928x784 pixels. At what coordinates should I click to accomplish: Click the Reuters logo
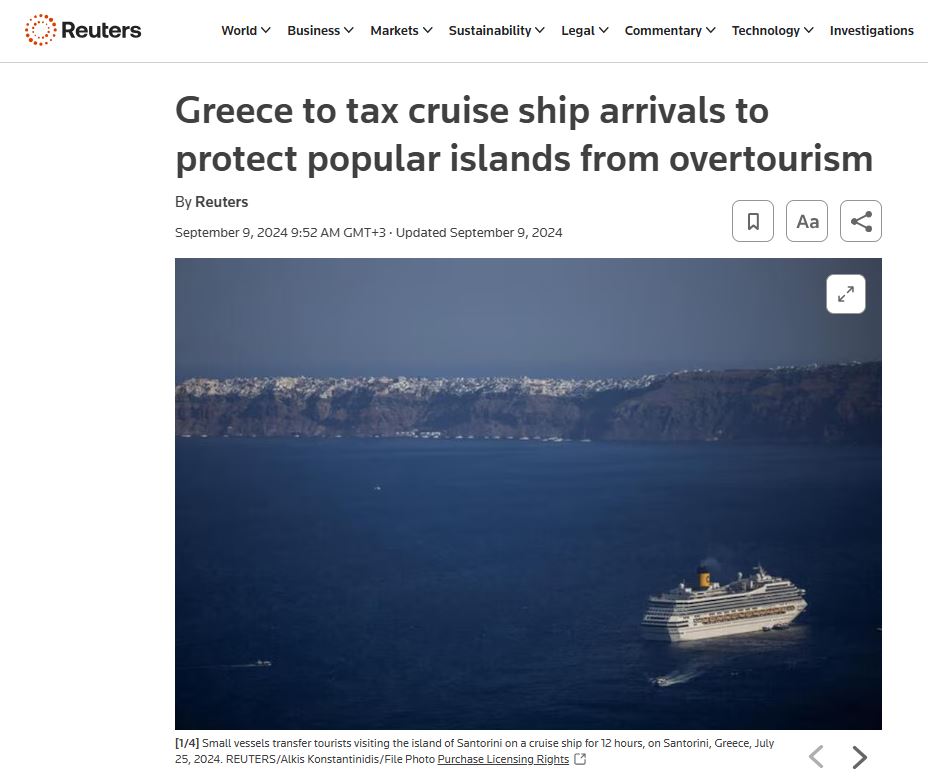pyautogui.click(x=83, y=30)
